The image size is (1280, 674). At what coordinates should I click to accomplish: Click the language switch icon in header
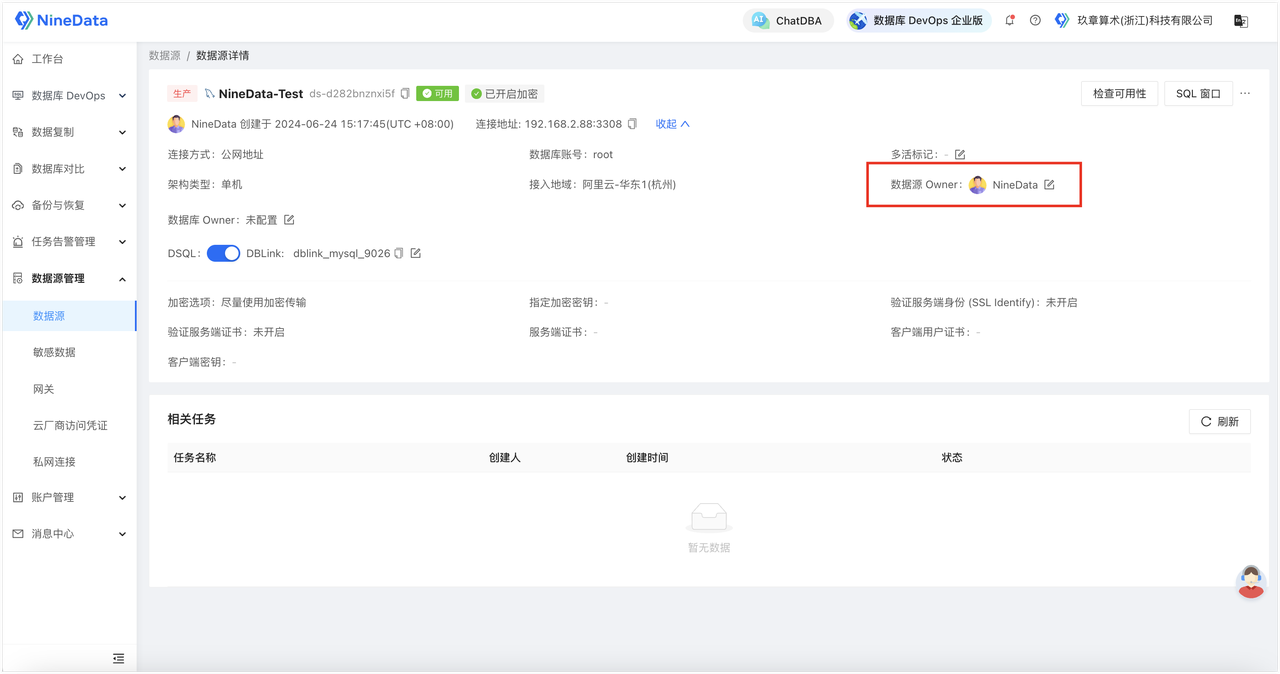(x=1241, y=21)
